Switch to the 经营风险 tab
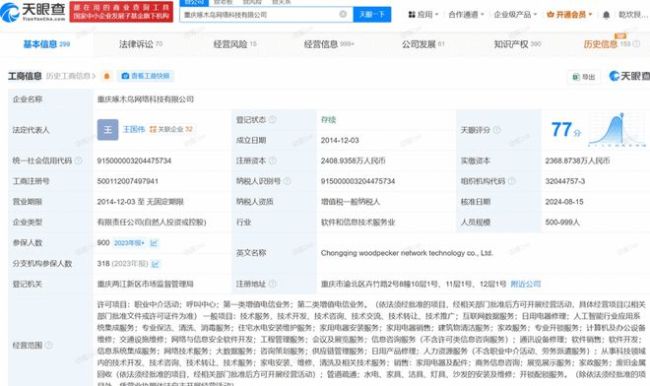This screenshot has width=650, height=386. (x=235, y=44)
